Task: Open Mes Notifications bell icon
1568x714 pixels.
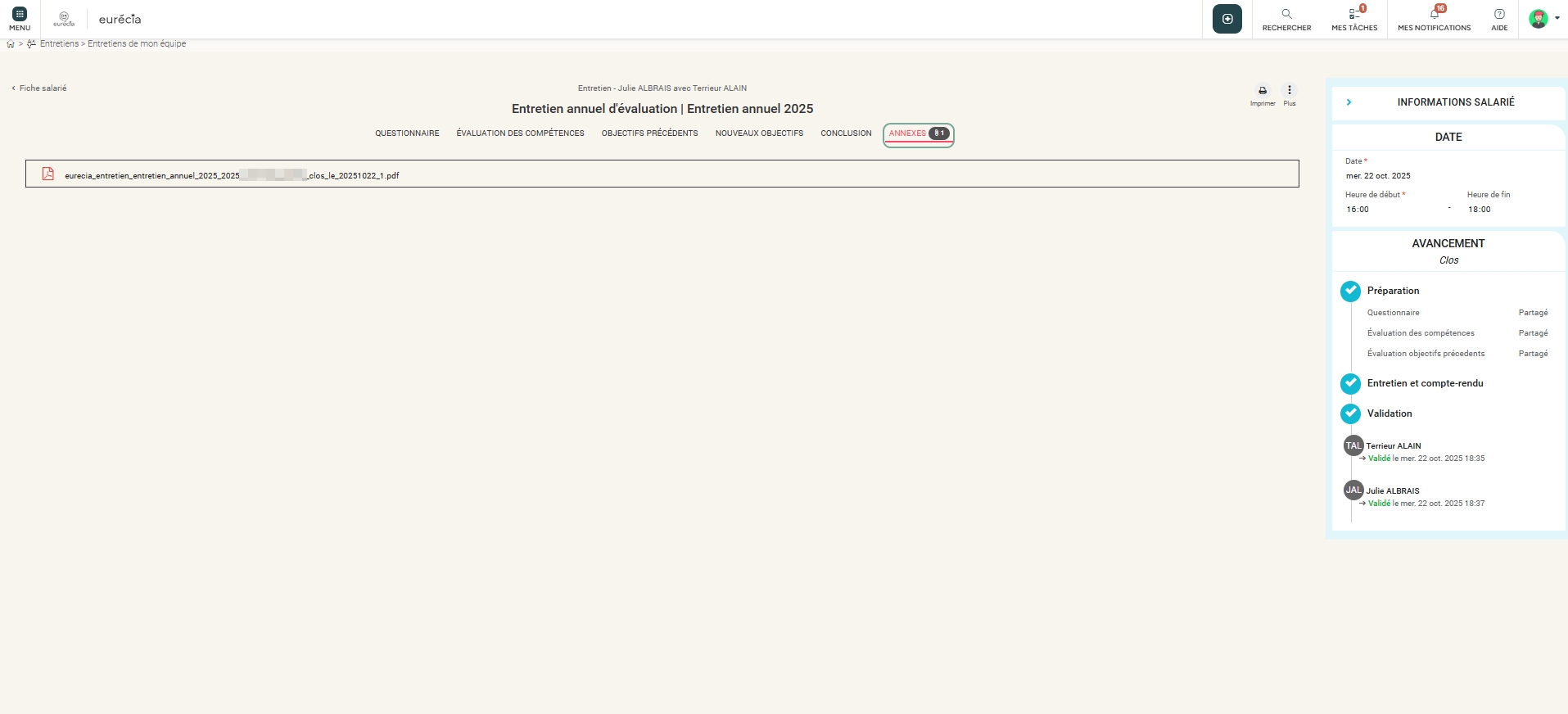Action: point(1434,15)
